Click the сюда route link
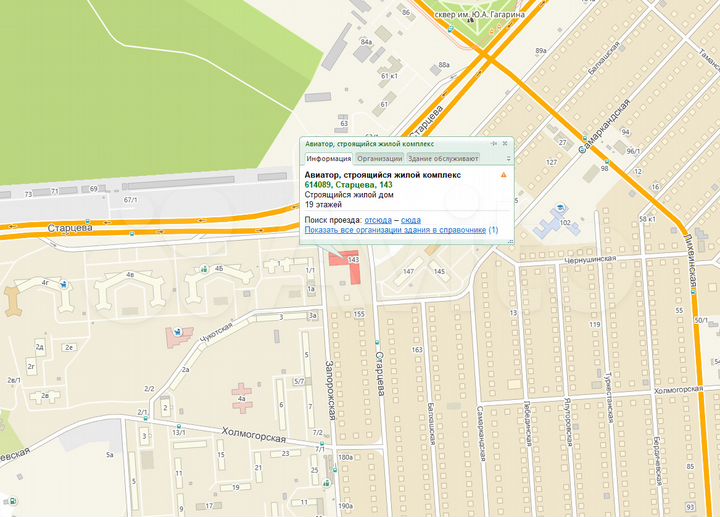The width and height of the screenshot is (720, 517). [x=410, y=219]
